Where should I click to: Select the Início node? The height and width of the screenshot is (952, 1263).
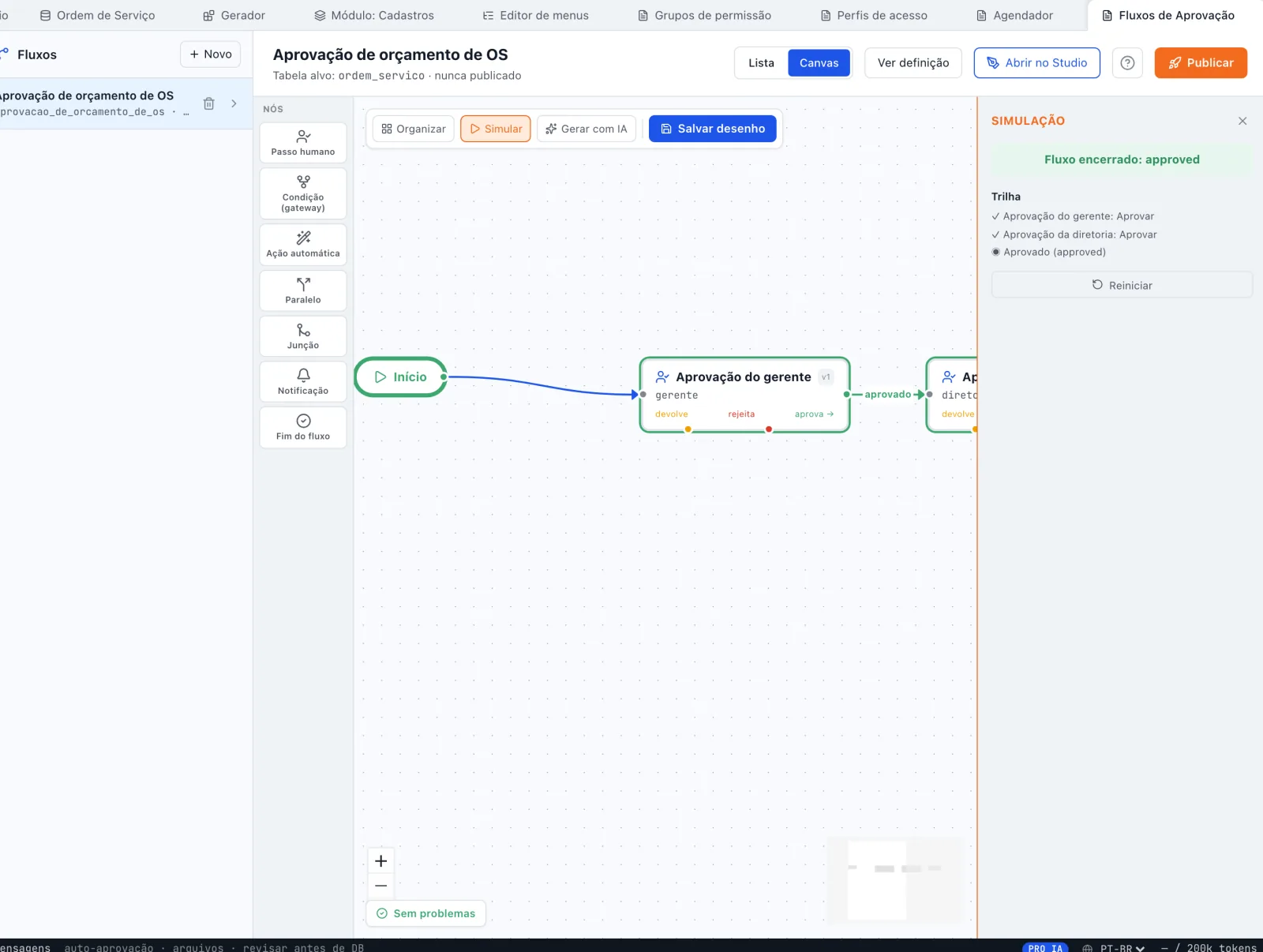pos(401,377)
